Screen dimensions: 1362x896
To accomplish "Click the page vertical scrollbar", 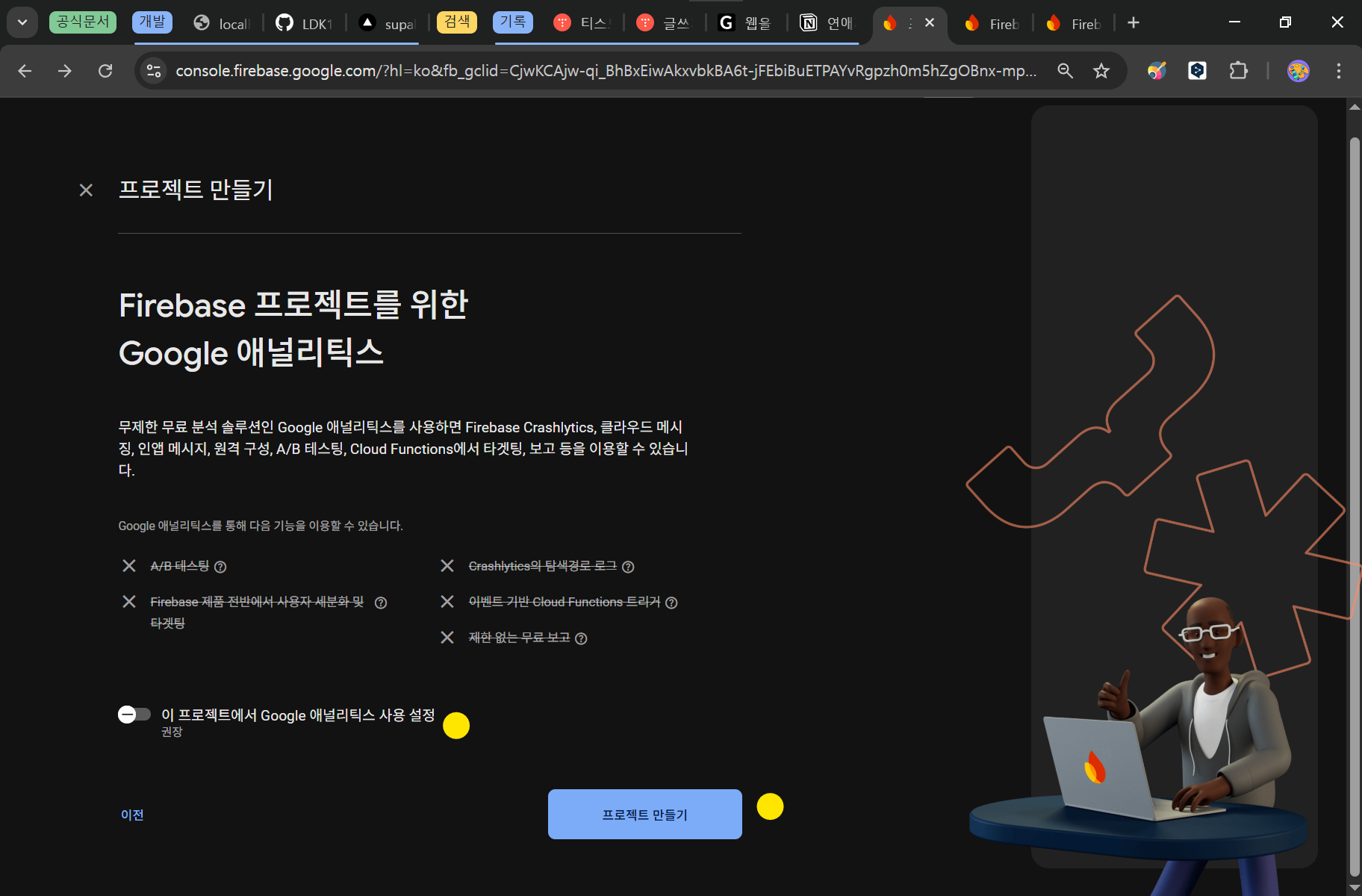I will pyautogui.click(x=1355, y=506).
